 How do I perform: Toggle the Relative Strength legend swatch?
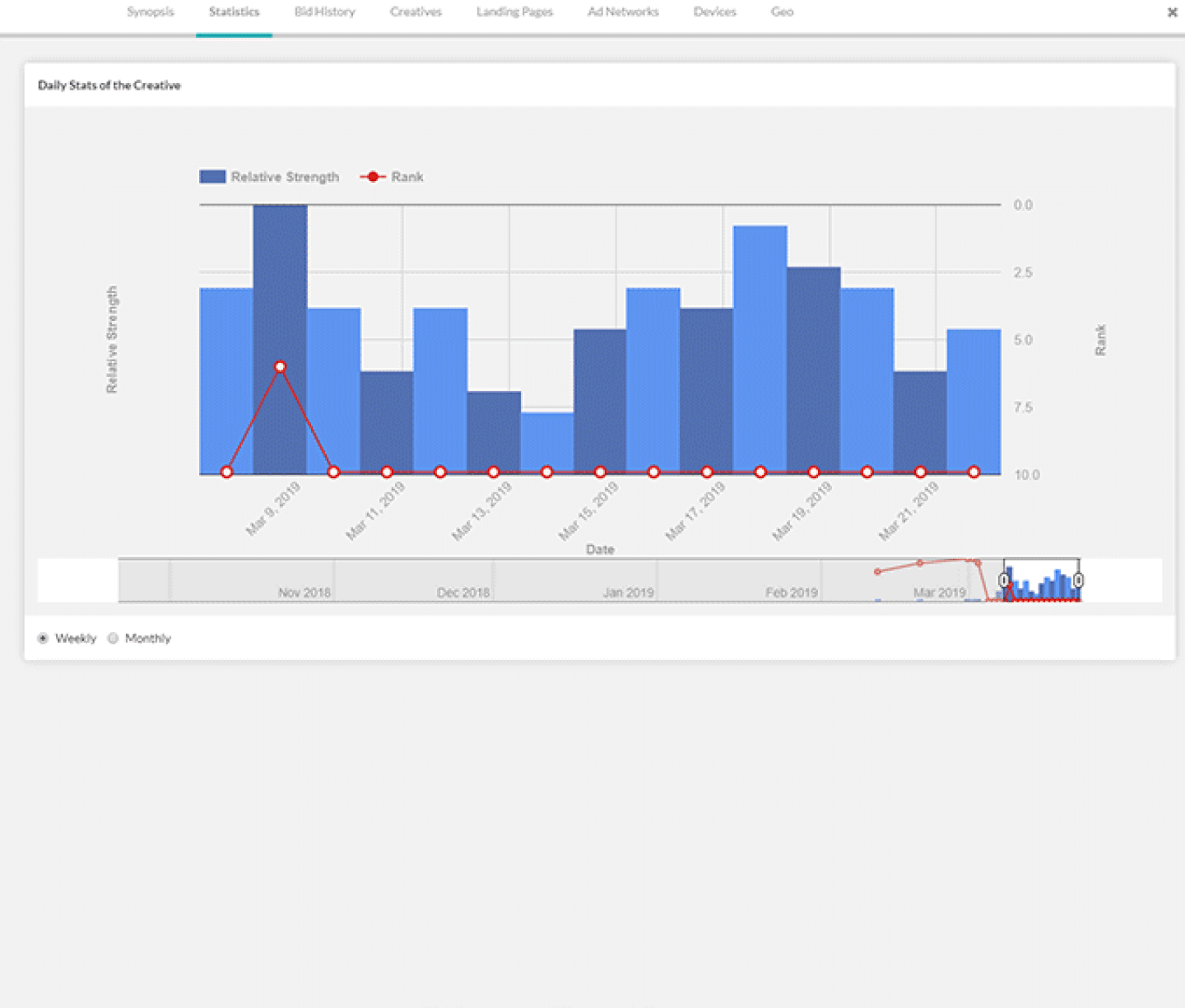click(x=212, y=177)
